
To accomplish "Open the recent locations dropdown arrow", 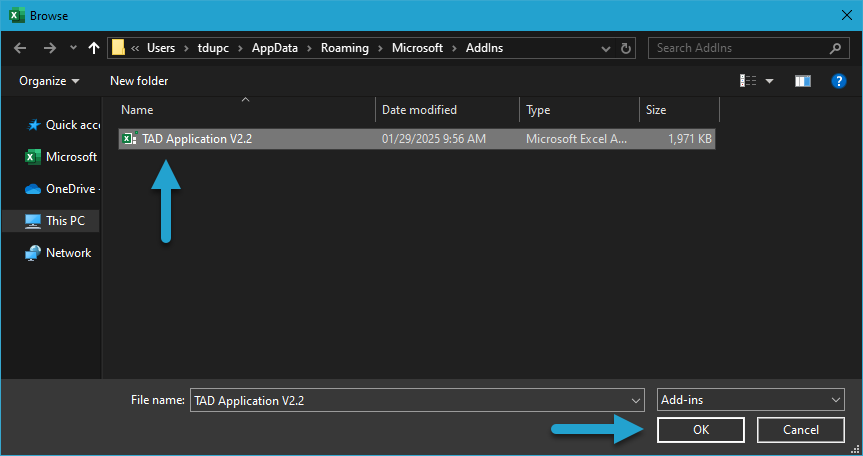I will 73,48.
